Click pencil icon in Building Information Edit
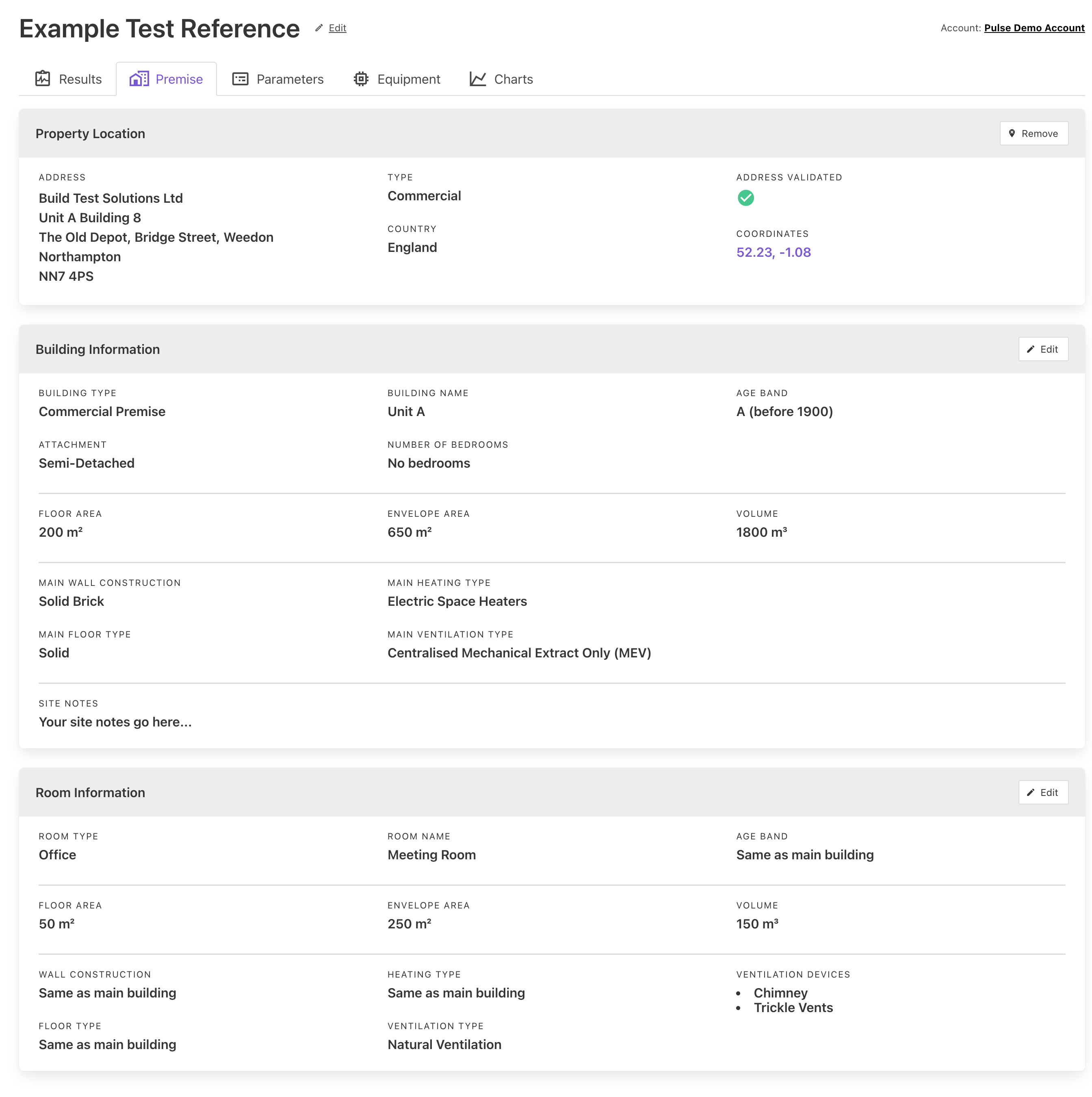 (1030, 349)
